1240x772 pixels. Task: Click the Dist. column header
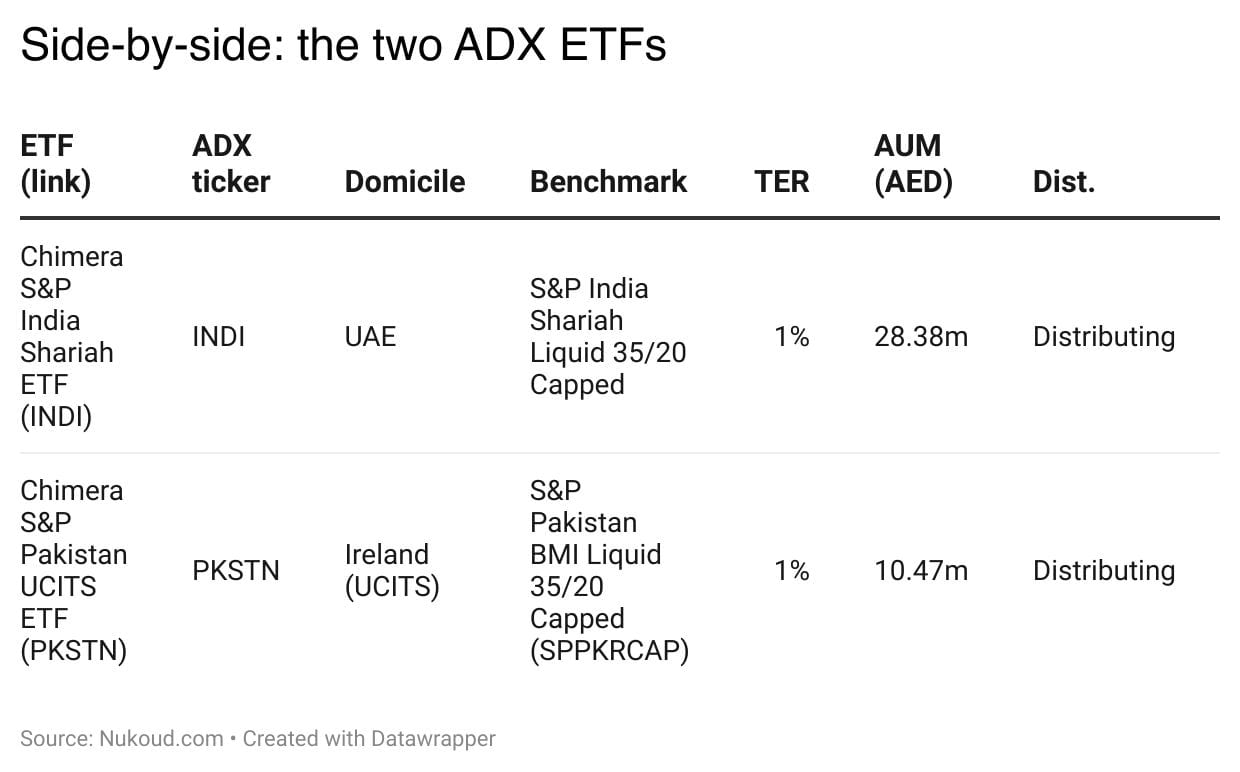[1063, 182]
